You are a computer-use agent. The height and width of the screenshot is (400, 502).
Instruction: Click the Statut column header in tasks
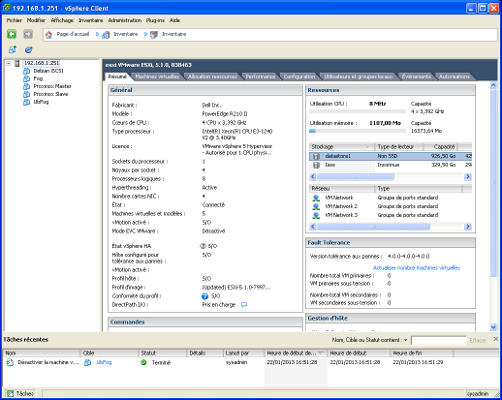point(162,353)
